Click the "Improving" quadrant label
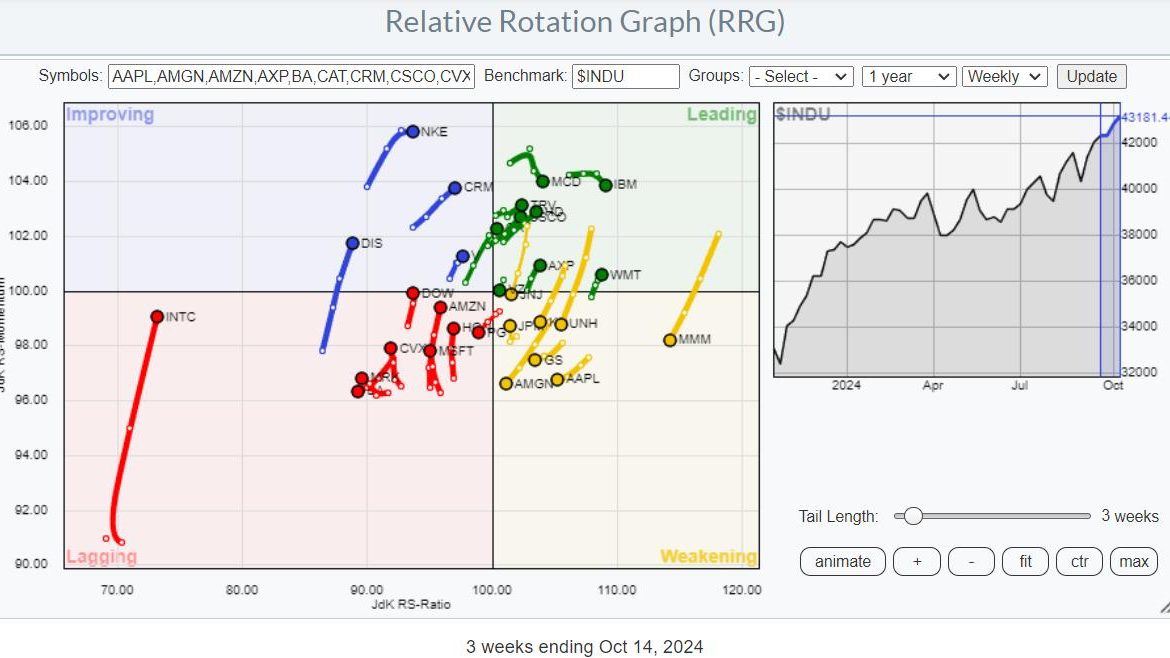Viewport: 1170px width, 658px height. coord(110,114)
